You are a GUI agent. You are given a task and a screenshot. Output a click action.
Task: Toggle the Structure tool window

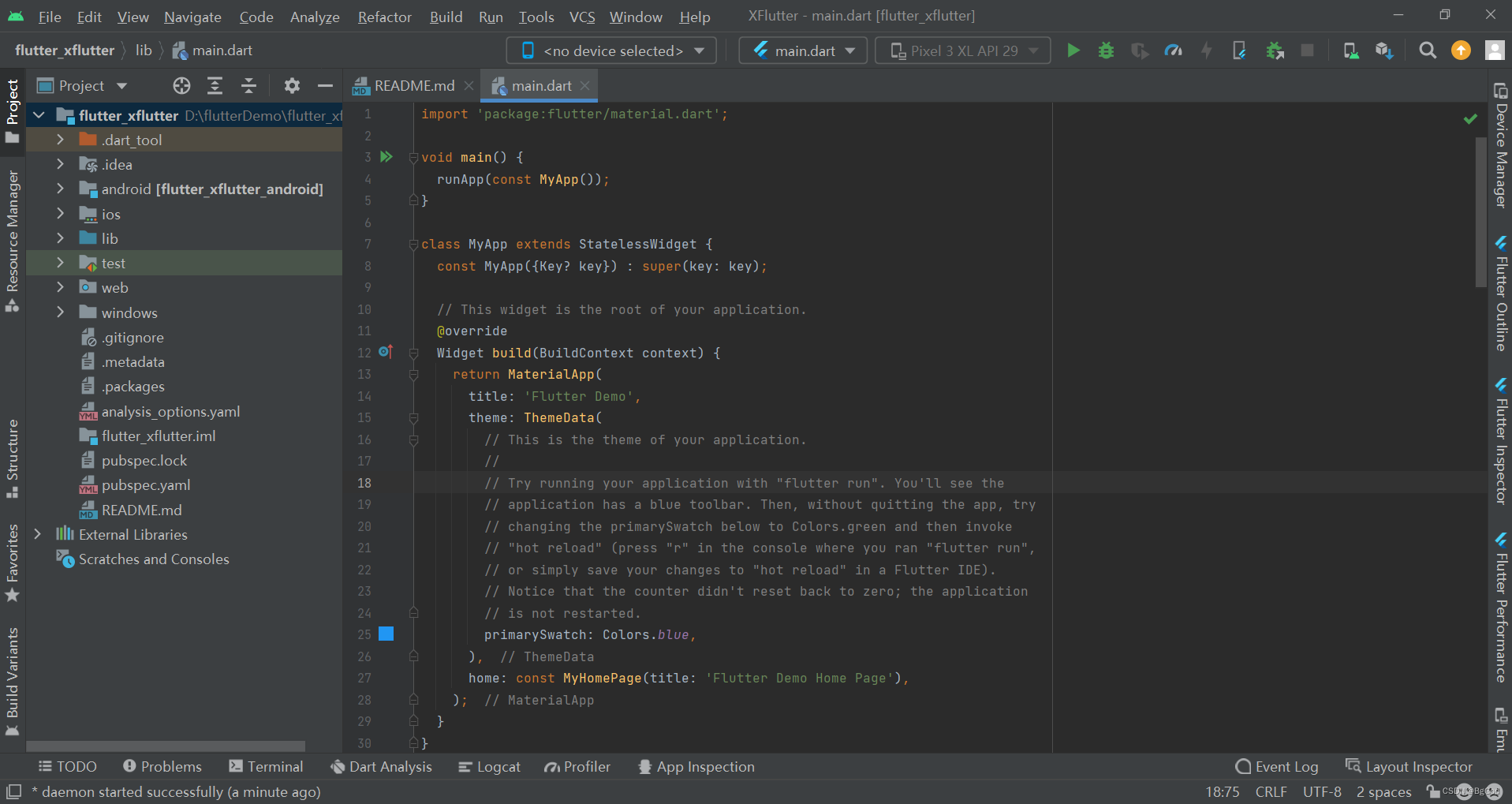12,459
